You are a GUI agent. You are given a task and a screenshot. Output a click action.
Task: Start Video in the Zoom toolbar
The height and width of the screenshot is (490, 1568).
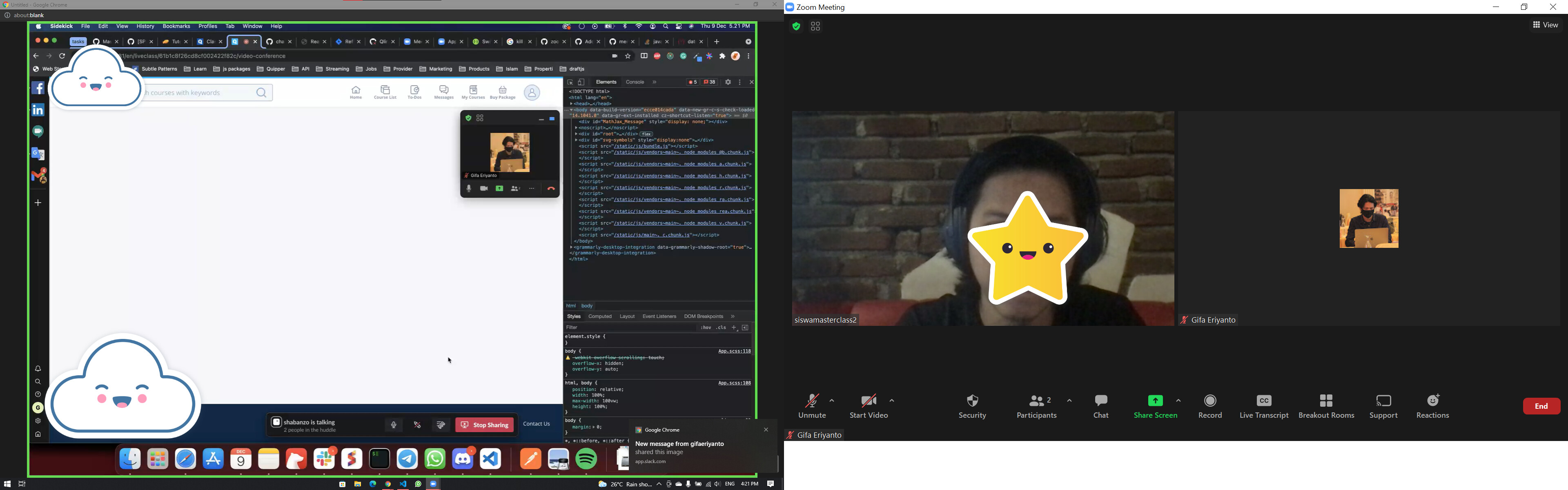coord(869,406)
